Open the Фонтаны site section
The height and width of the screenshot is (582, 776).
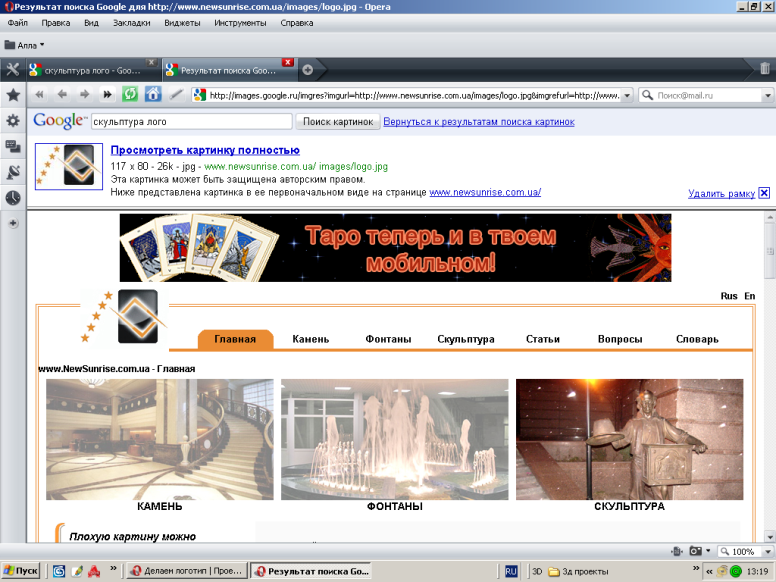click(x=388, y=339)
